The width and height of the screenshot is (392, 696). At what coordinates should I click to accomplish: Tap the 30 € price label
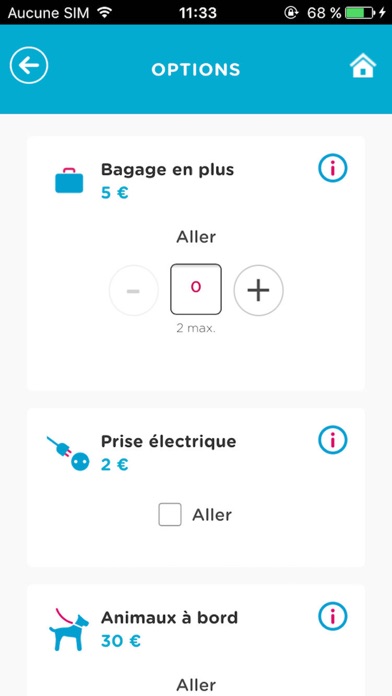click(x=121, y=641)
